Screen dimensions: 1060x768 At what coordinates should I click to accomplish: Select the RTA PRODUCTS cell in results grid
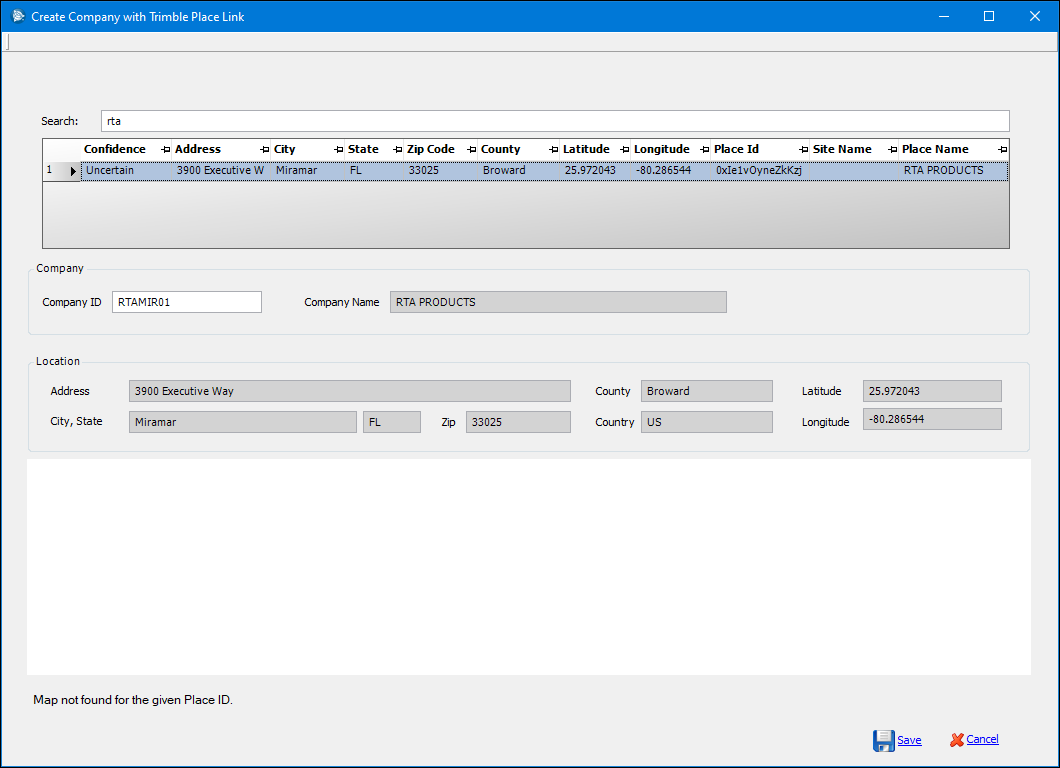click(x=943, y=171)
